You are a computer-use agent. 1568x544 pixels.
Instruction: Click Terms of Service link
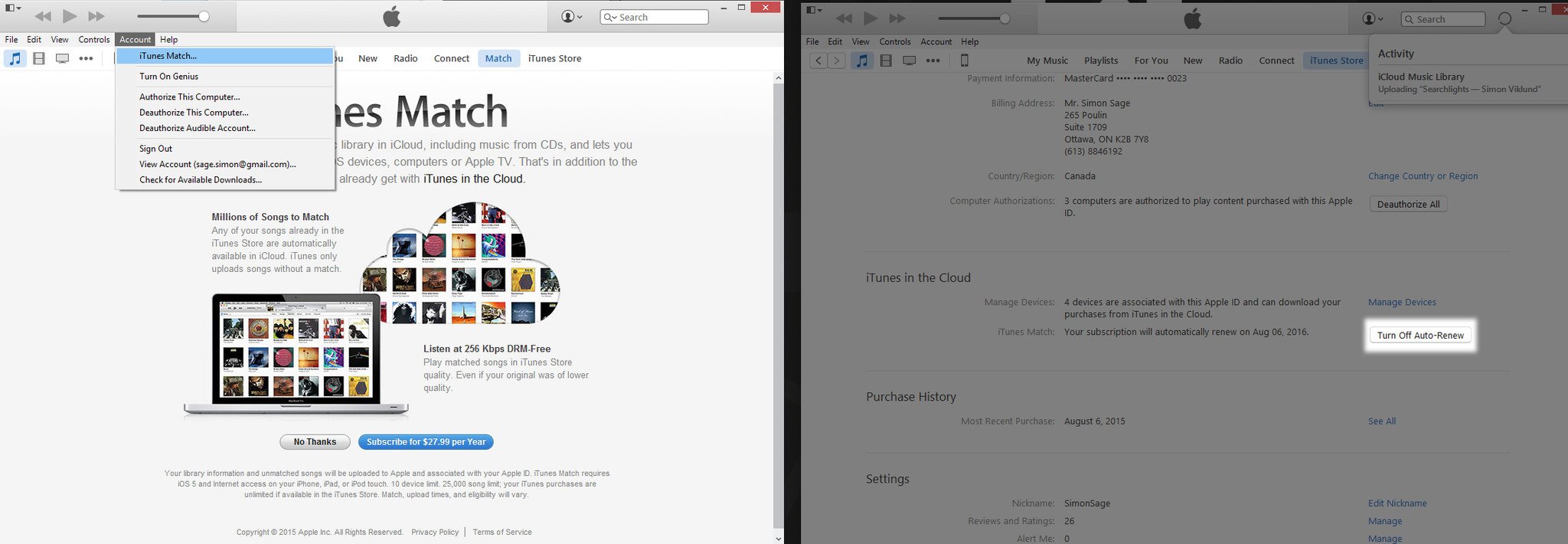point(502,532)
